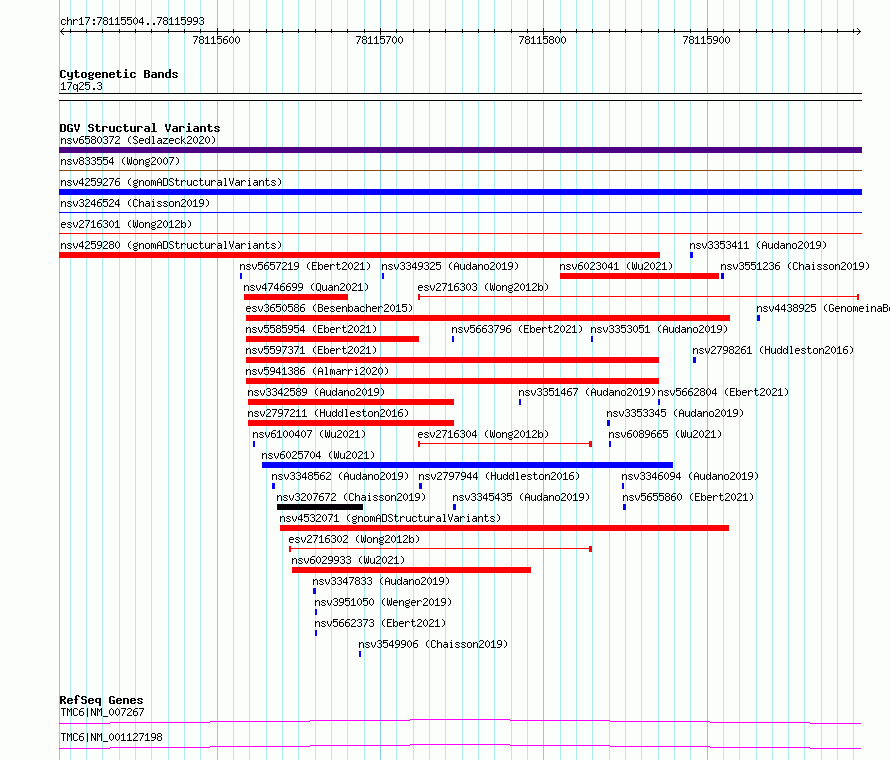Open nsv6089665 (Wu2021) label
The image size is (890, 760).
(x=665, y=434)
